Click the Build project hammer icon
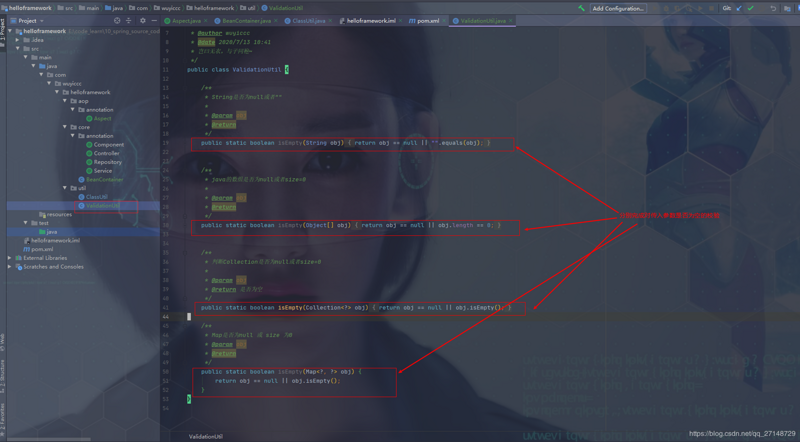 click(x=581, y=8)
